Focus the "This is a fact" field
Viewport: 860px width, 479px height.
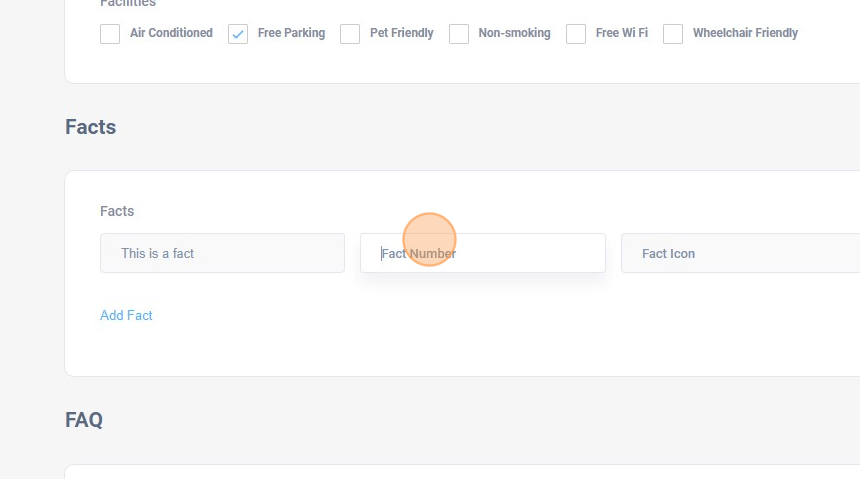coord(222,253)
